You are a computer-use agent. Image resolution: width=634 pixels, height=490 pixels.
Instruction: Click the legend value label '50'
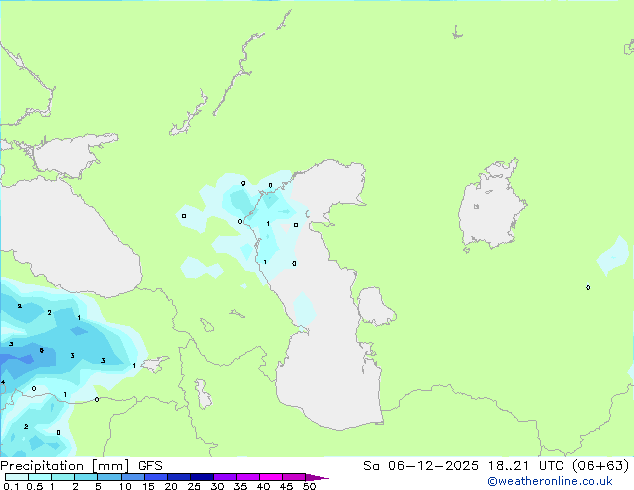click(x=309, y=486)
